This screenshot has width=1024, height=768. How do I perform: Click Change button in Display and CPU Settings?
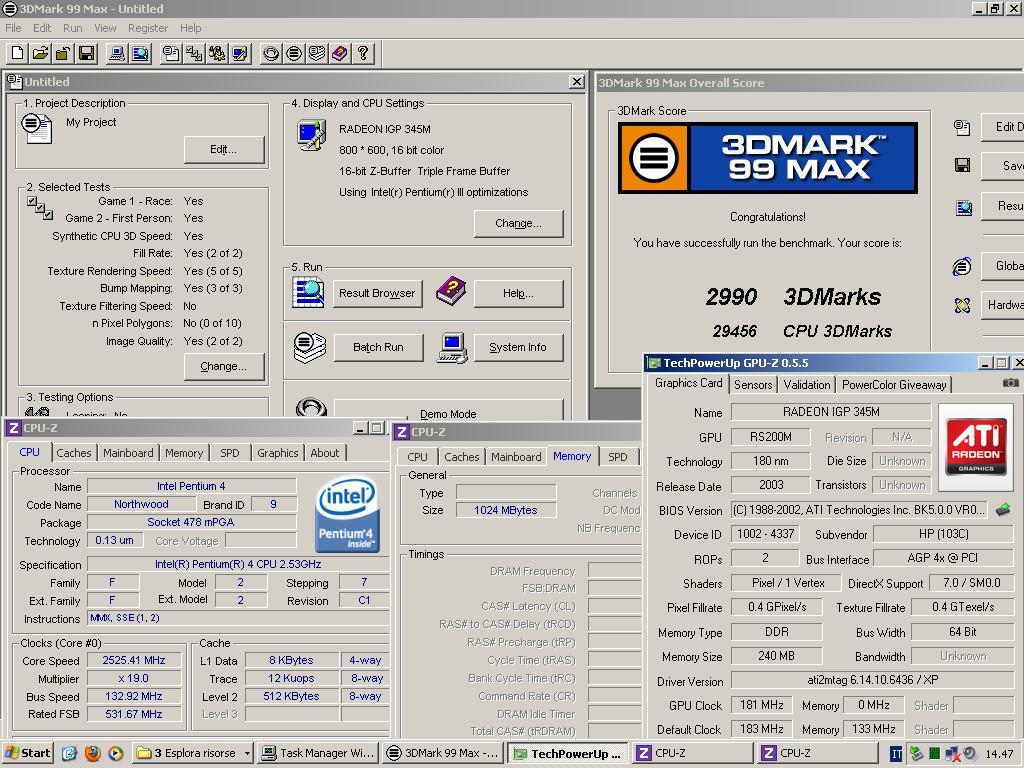click(518, 223)
